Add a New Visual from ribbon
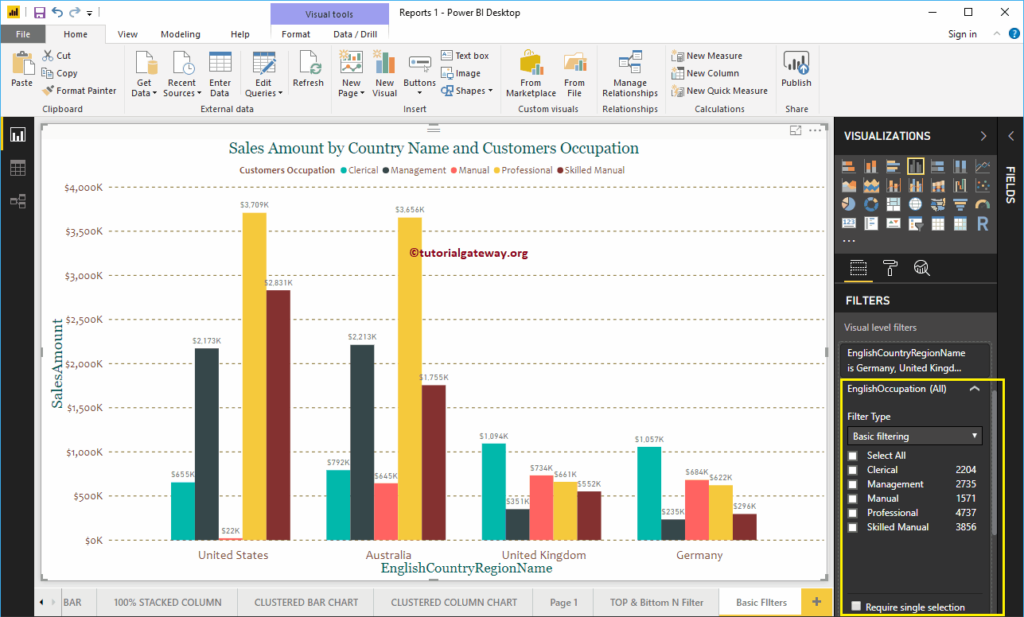 385,74
